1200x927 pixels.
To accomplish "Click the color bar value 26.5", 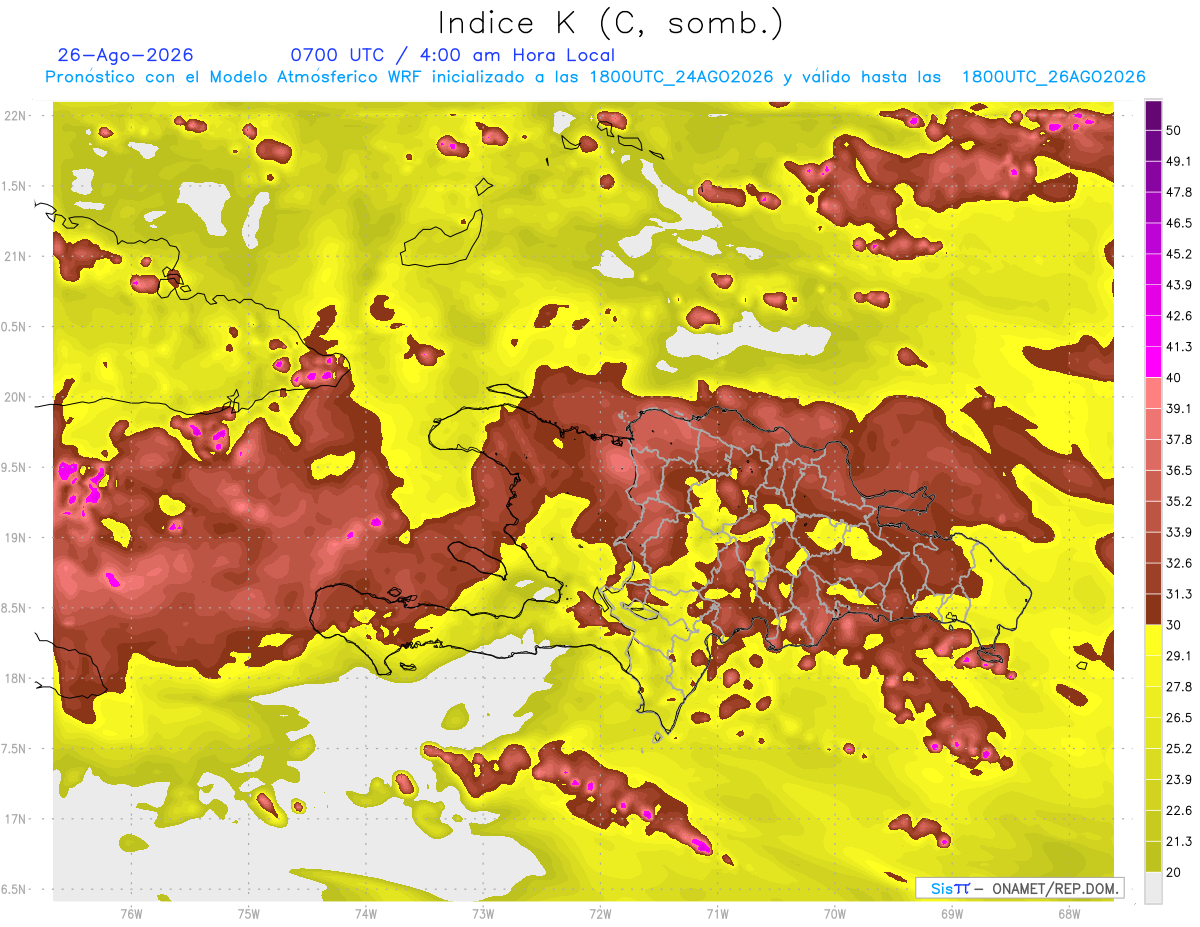I will [1179, 717].
